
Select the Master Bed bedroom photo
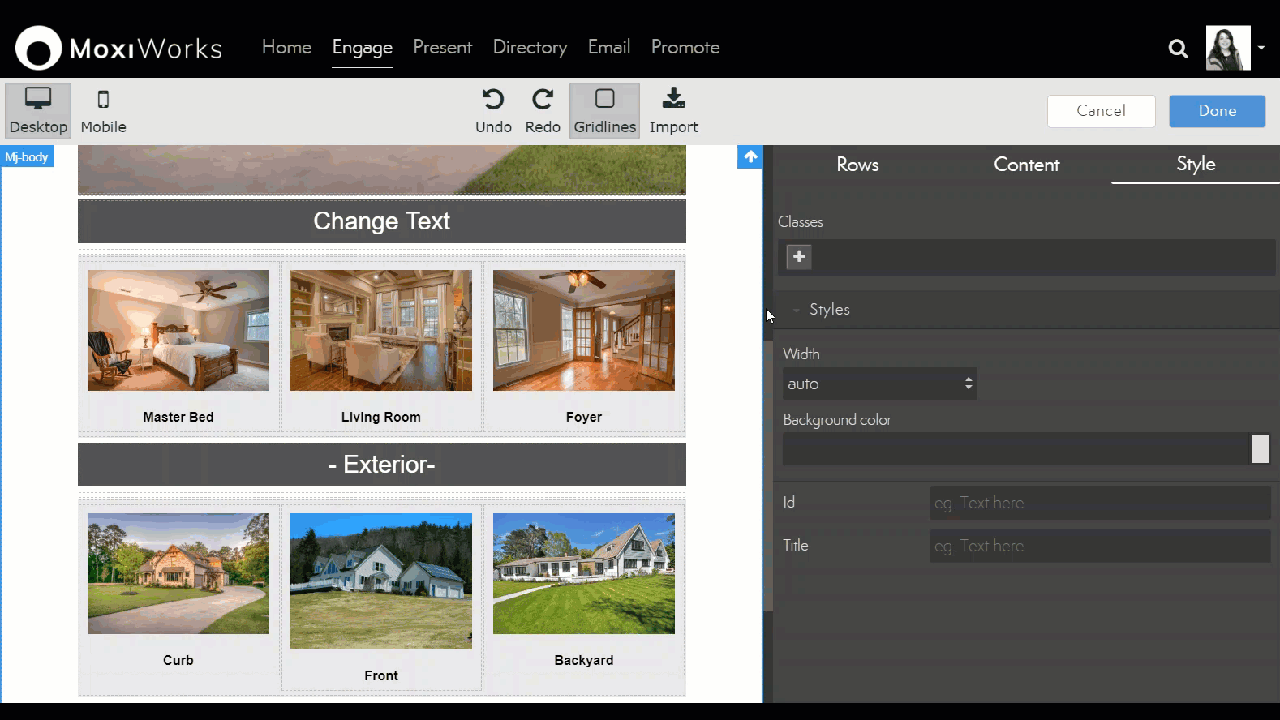point(178,330)
